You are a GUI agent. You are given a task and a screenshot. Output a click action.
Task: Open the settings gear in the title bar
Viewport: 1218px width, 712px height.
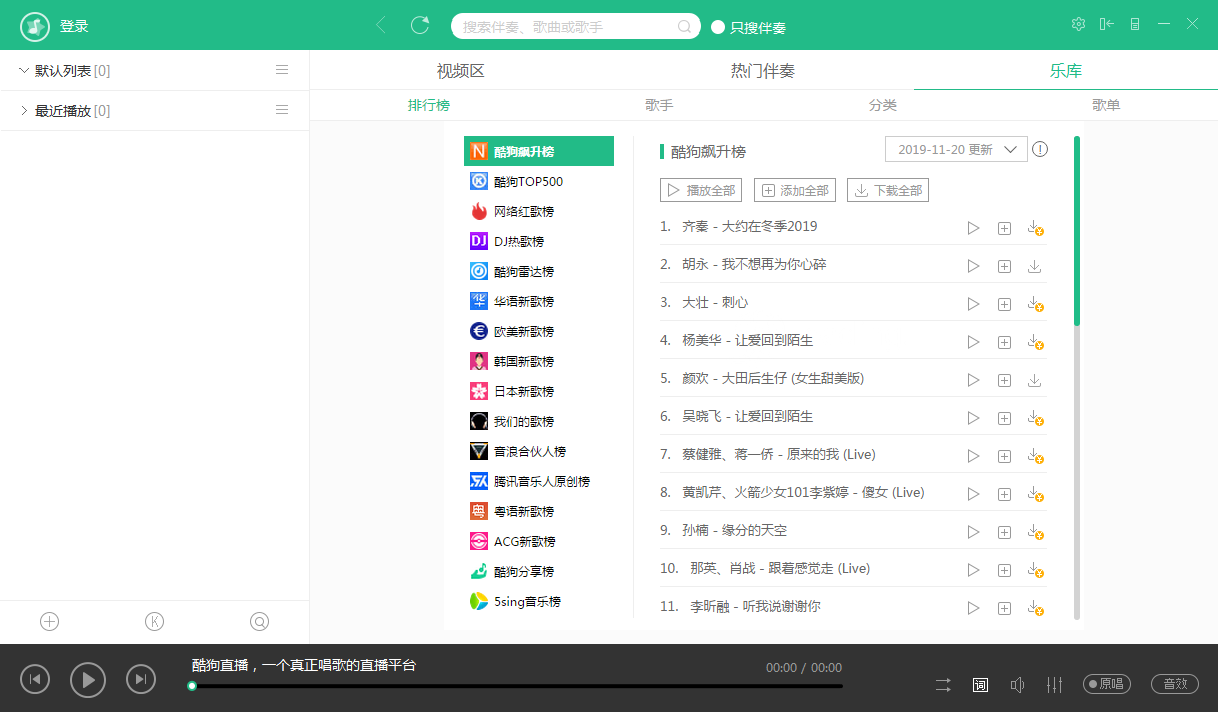coord(1078,24)
